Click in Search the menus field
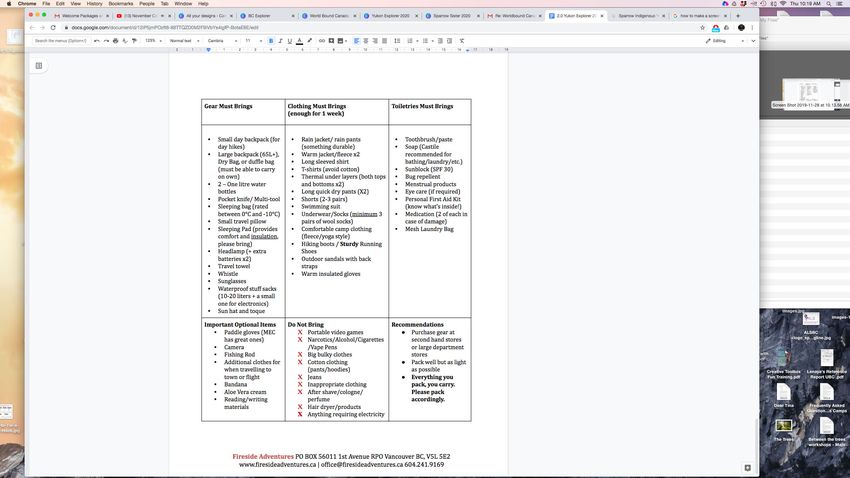The height and width of the screenshot is (478, 850). pos(60,41)
